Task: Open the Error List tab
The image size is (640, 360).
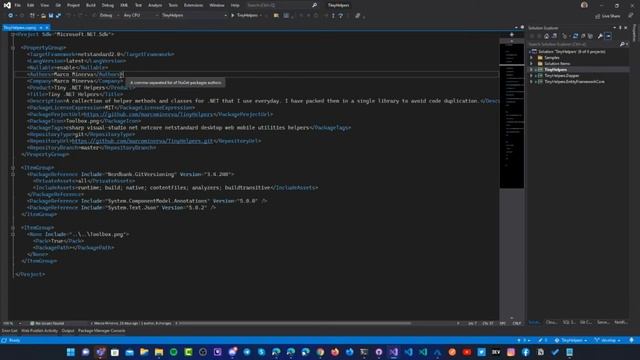Action: point(9,331)
